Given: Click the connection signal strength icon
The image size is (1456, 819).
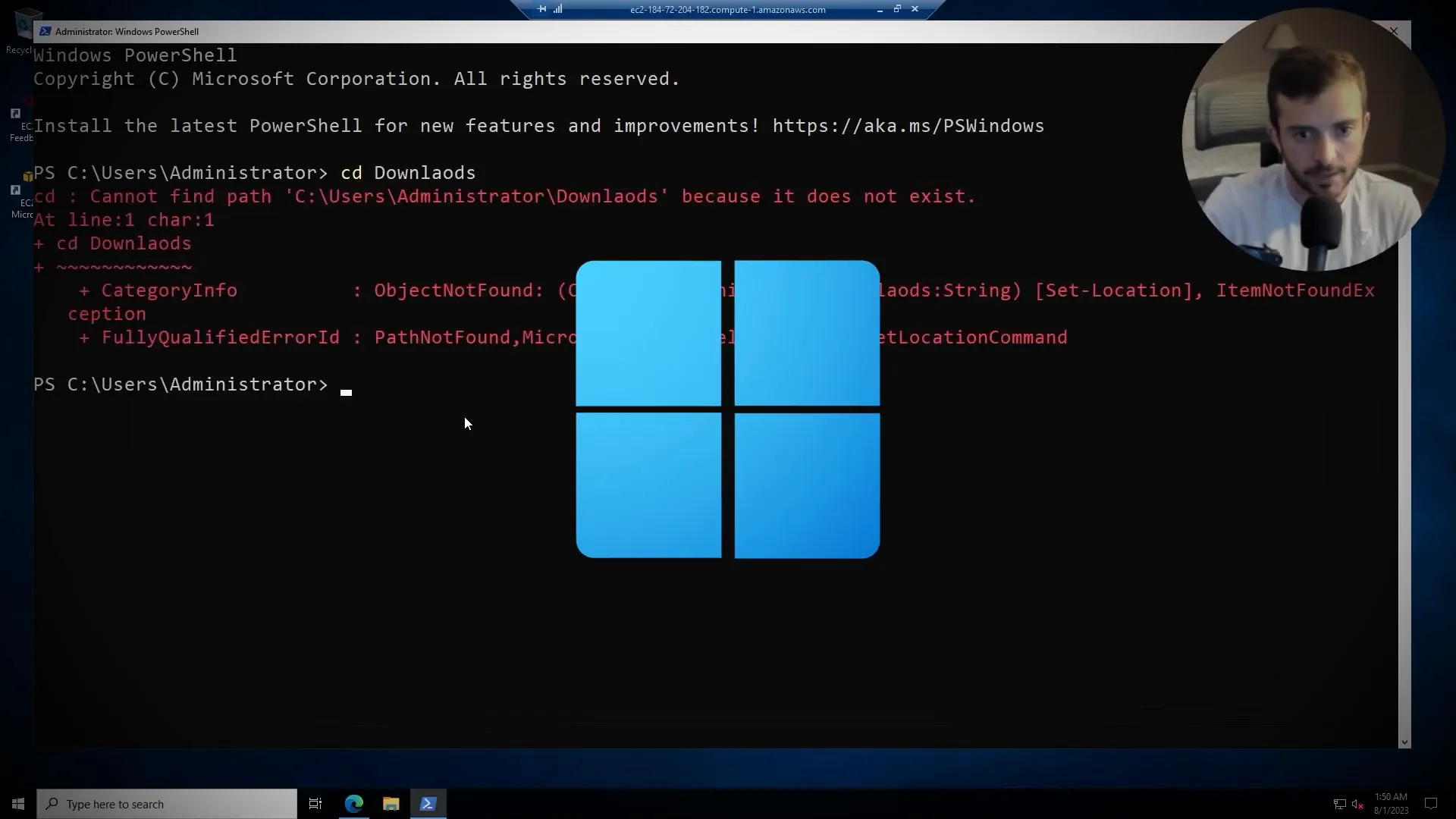Looking at the screenshot, I should [558, 9].
